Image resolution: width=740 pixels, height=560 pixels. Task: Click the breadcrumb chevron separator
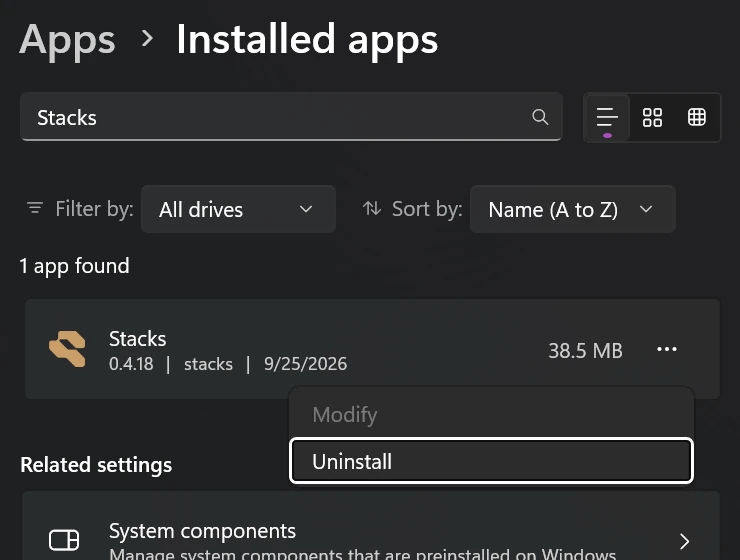point(147,38)
